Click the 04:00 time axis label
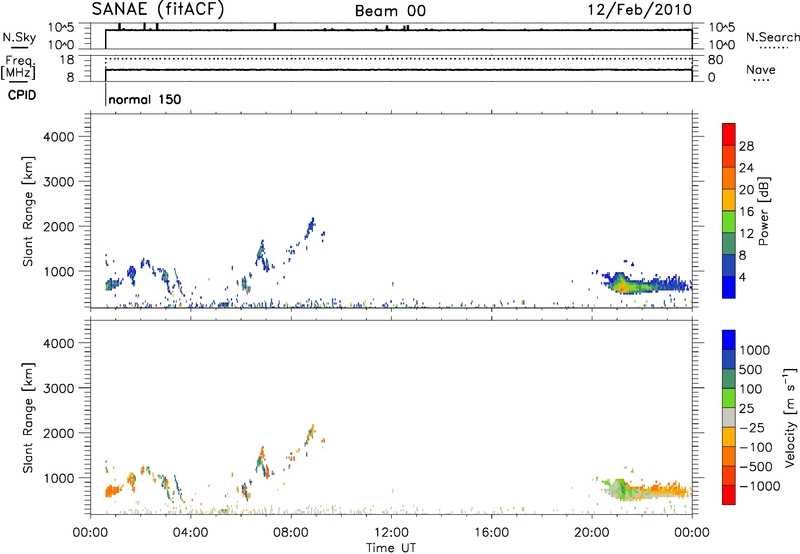 coord(191,533)
